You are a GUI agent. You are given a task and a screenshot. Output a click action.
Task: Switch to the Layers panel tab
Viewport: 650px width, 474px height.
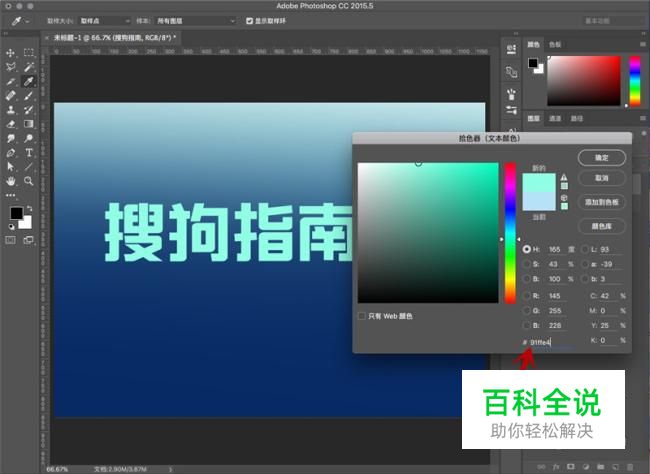click(x=534, y=119)
